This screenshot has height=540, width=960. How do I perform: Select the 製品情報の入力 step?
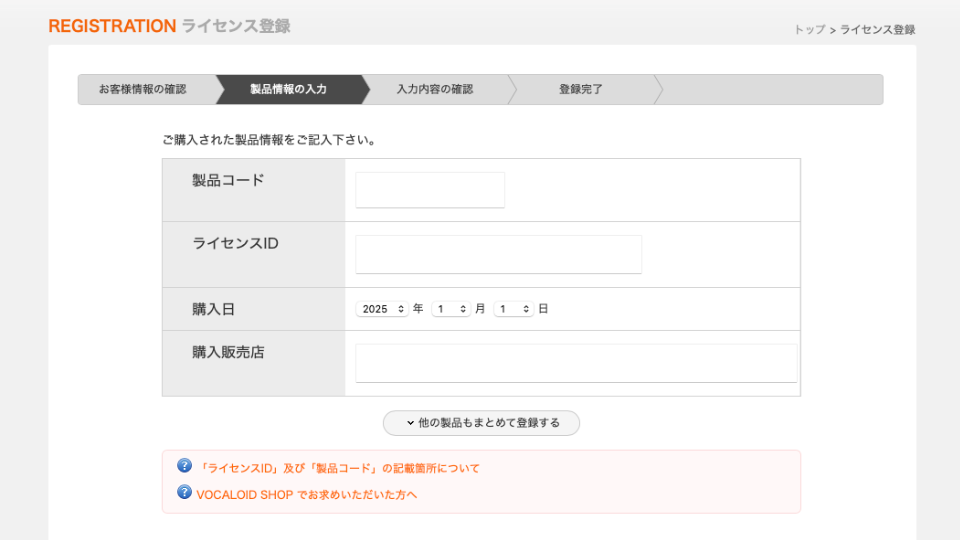[288, 89]
